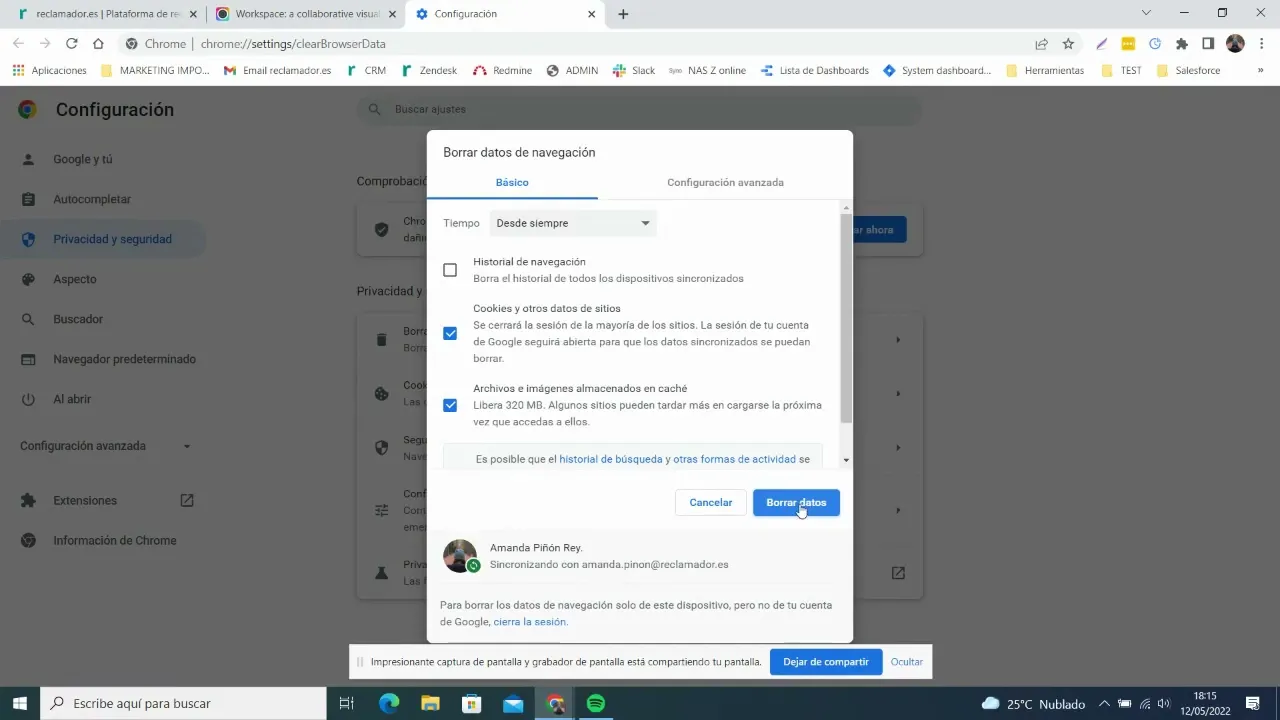Toggle the browser side panel icon
Image resolution: width=1280 pixels, height=720 pixels.
click(x=1208, y=44)
